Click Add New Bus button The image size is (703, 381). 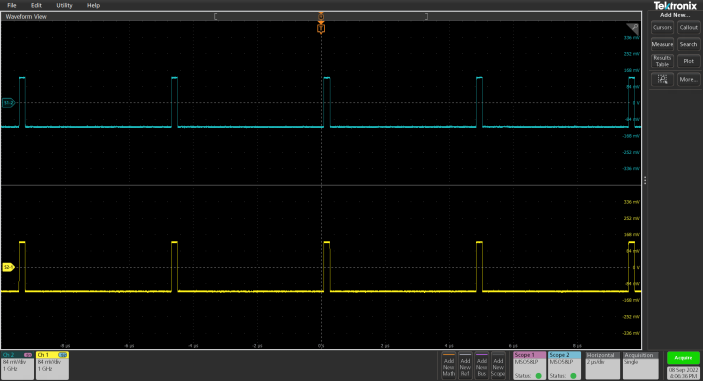pos(482,366)
